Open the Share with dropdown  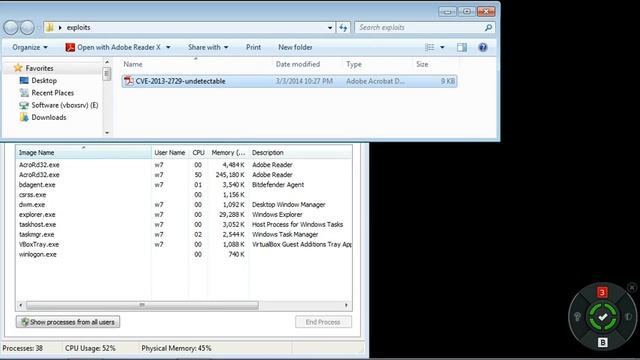[208, 47]
